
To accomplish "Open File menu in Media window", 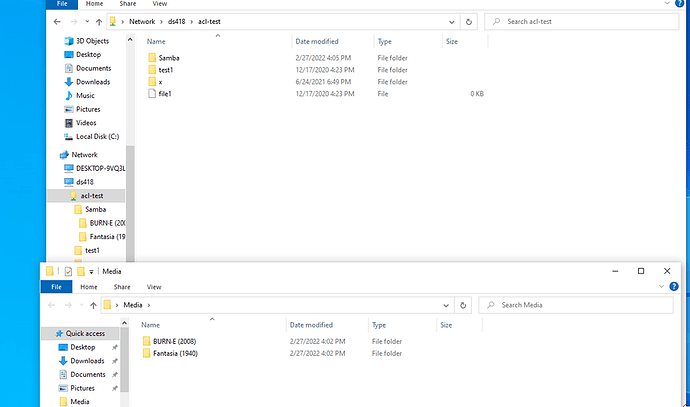I will point(56,287).
